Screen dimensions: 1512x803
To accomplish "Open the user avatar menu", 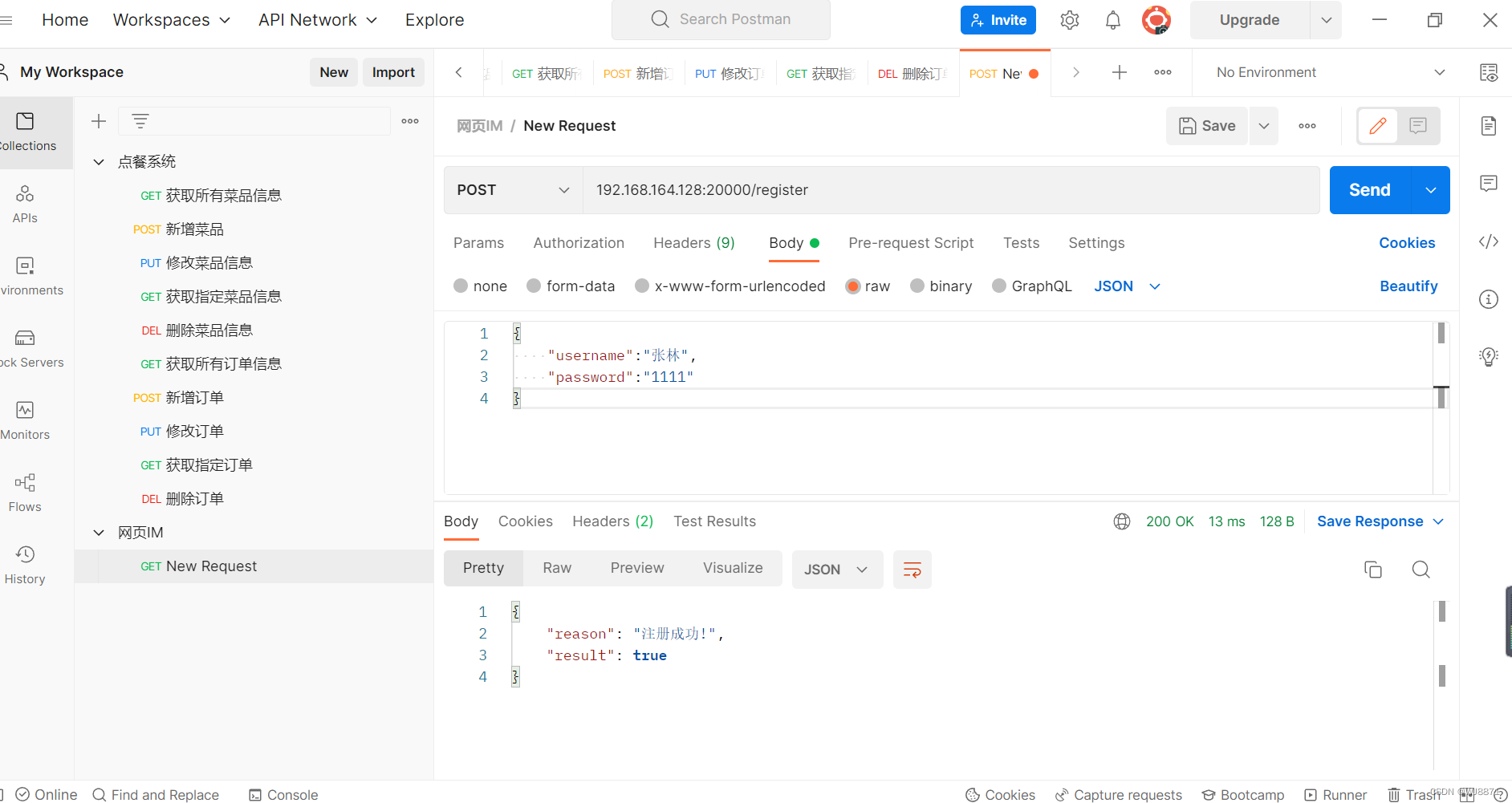I will [x=1156, y=20].
